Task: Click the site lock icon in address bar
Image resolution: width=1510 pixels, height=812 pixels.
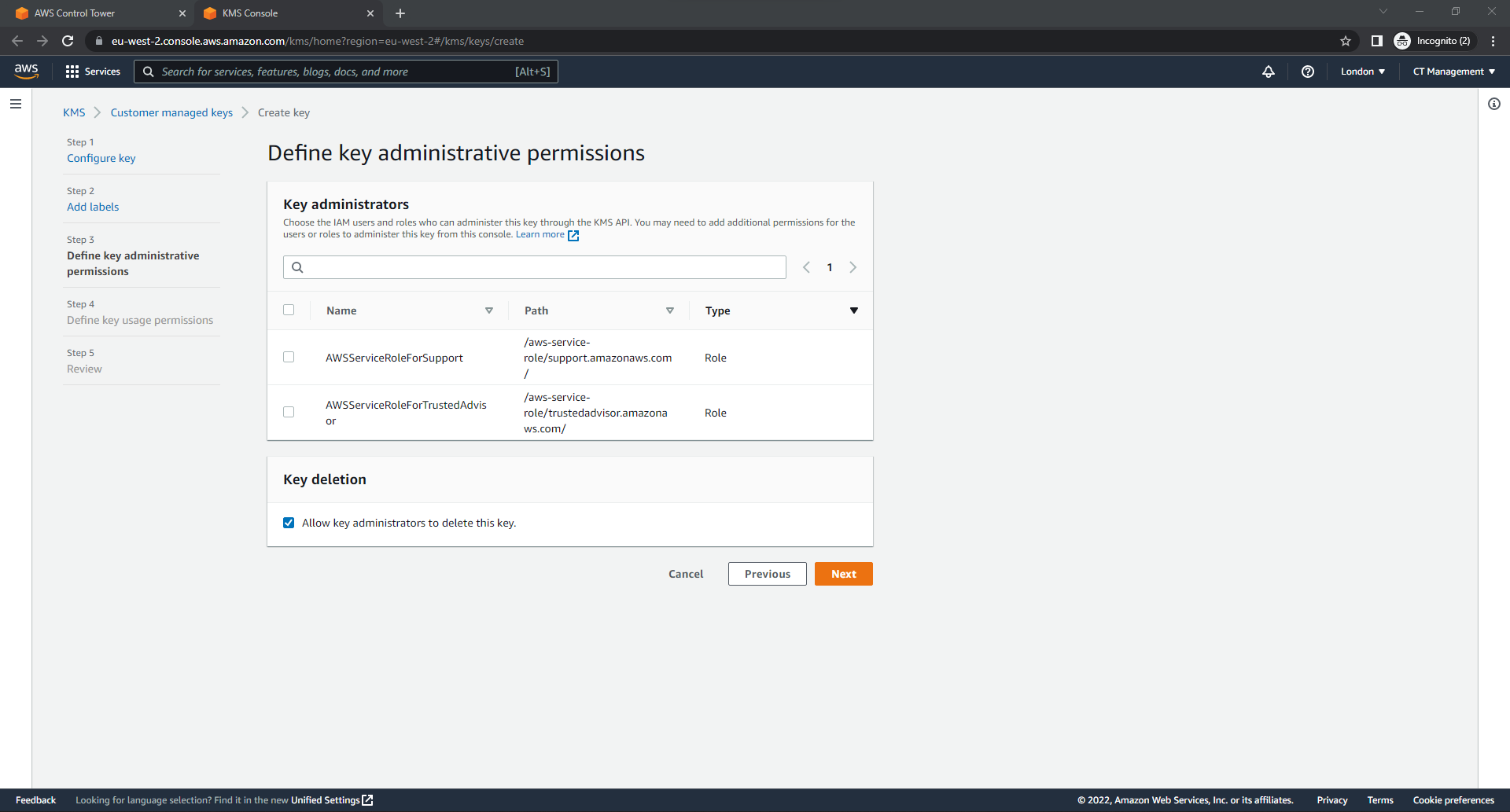Action: click(99, 41)
